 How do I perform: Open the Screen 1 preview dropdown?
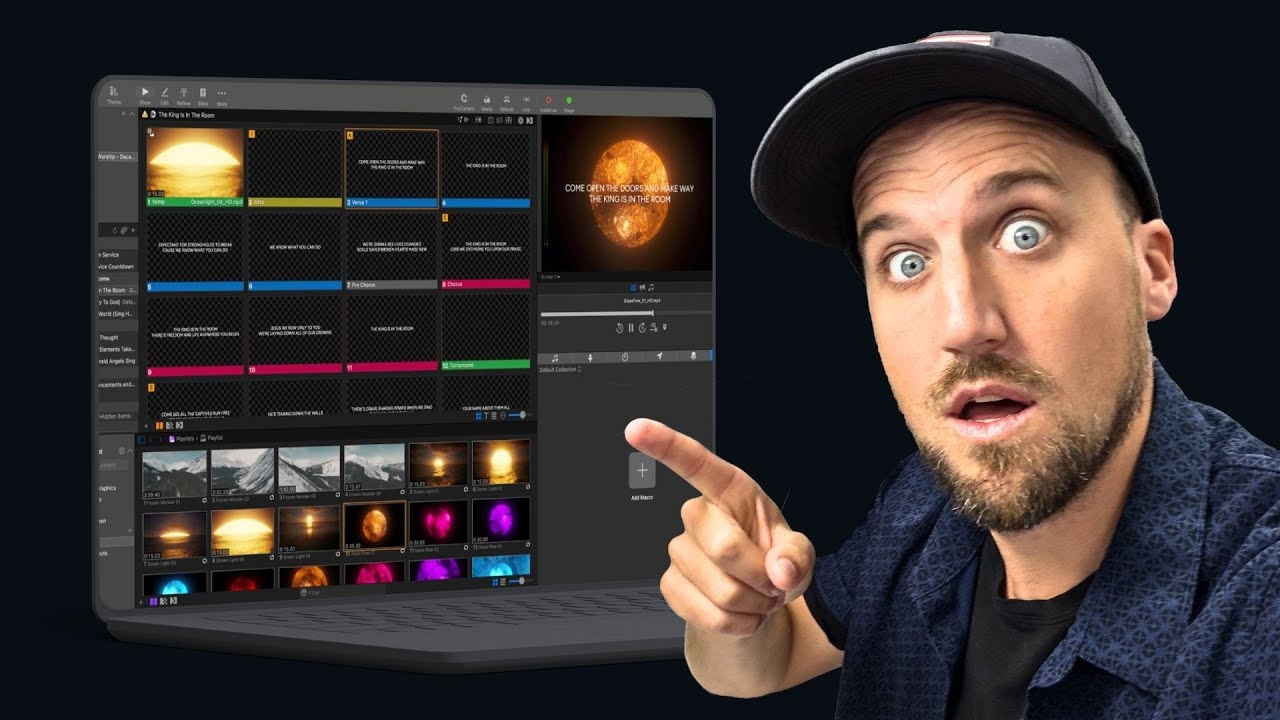[x=551, y=276]
